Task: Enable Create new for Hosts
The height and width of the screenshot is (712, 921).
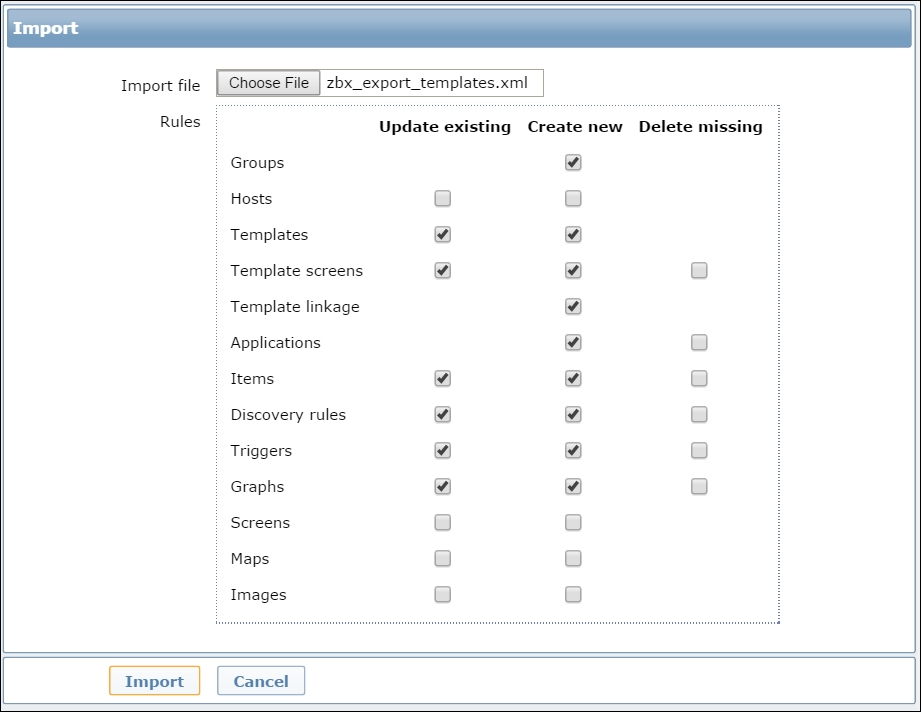Action: [x=573, y=199]
